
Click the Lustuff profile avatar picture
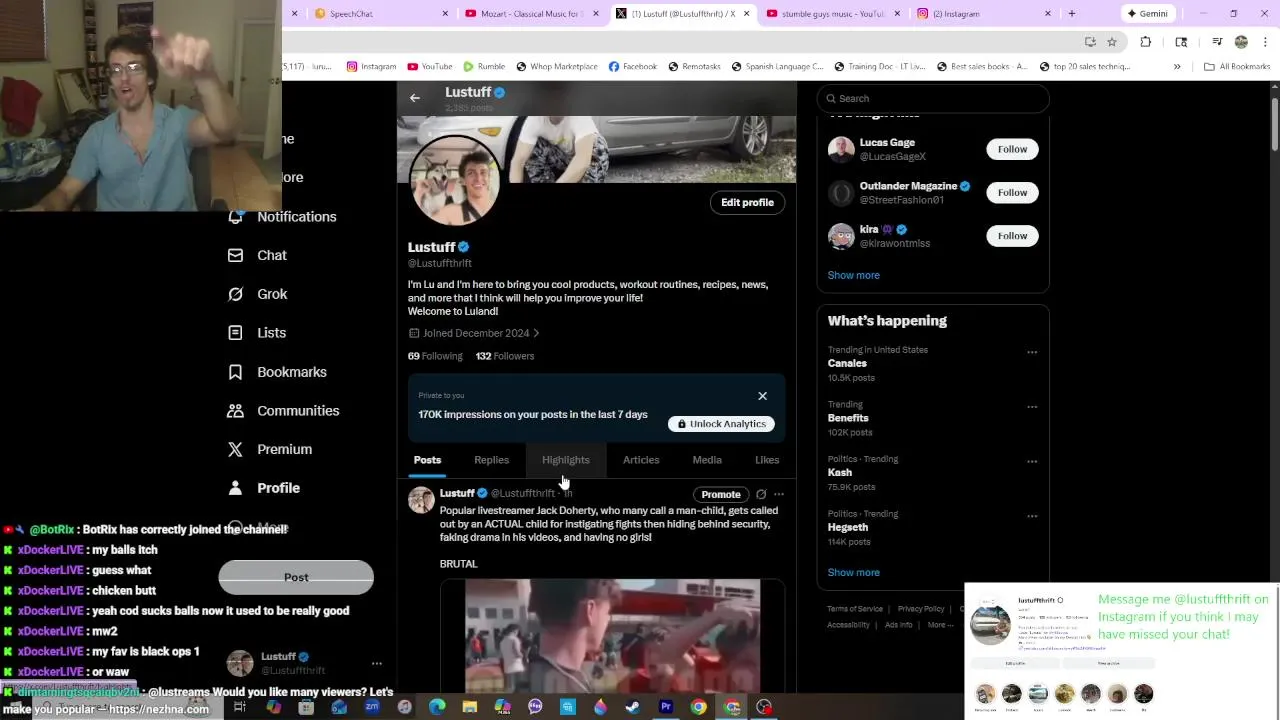pyautogui.click(x=455, y=181)
